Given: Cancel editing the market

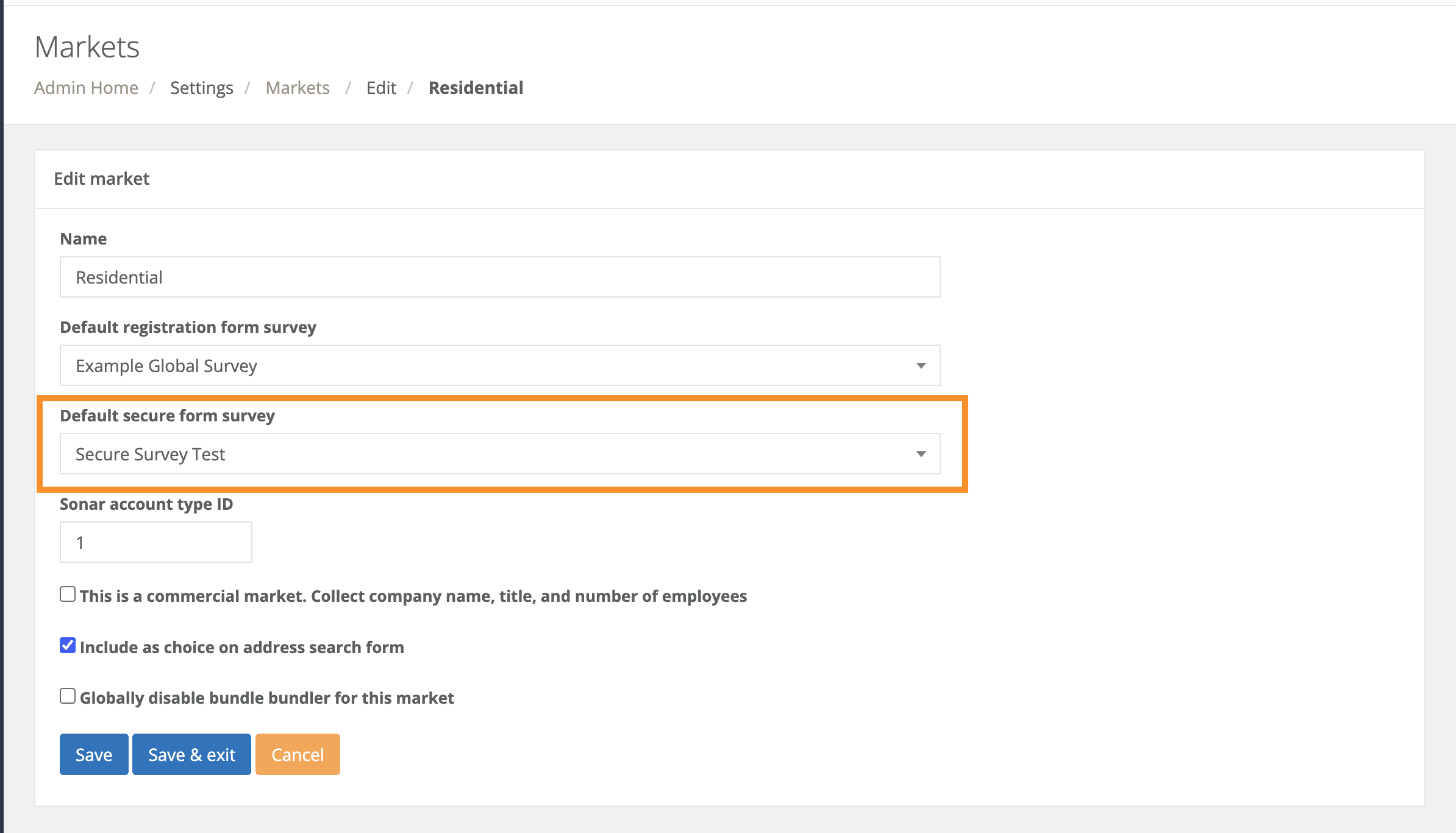Looking at the screenshot, I should point(298,754).
